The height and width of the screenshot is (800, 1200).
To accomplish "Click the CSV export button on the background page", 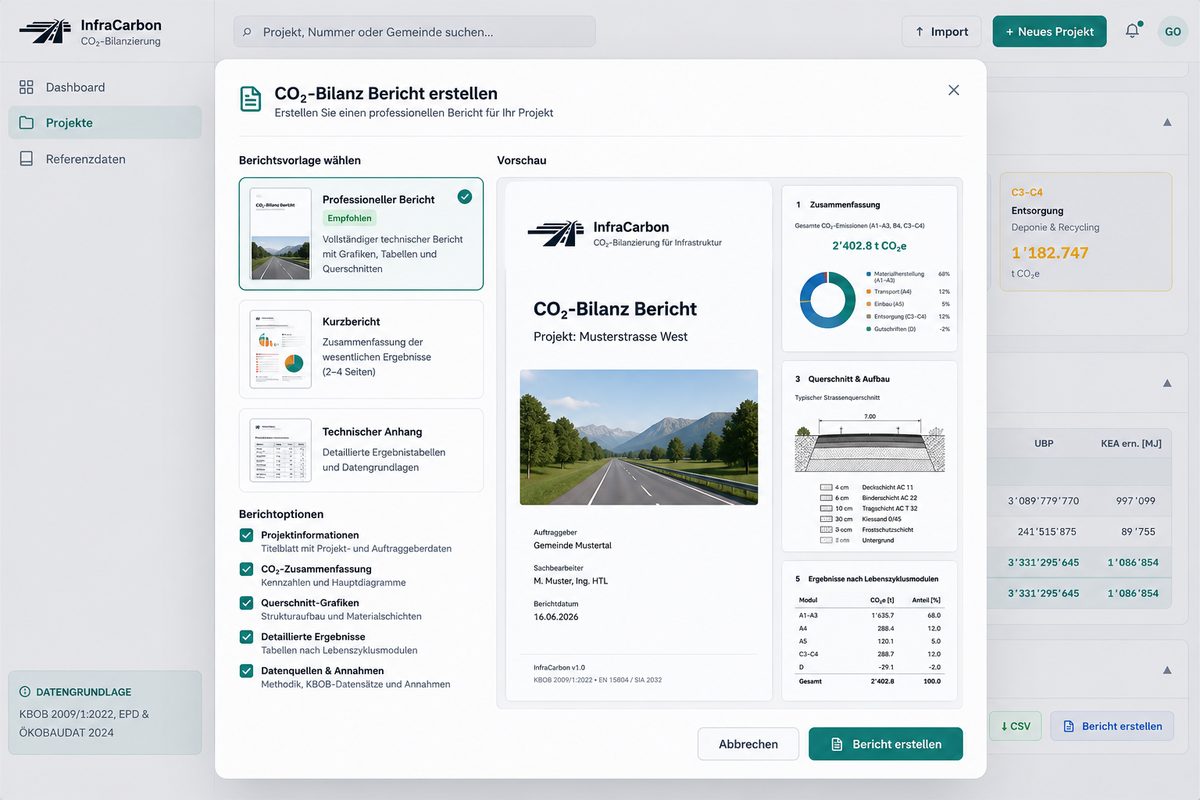I will tap(1015, 726).
